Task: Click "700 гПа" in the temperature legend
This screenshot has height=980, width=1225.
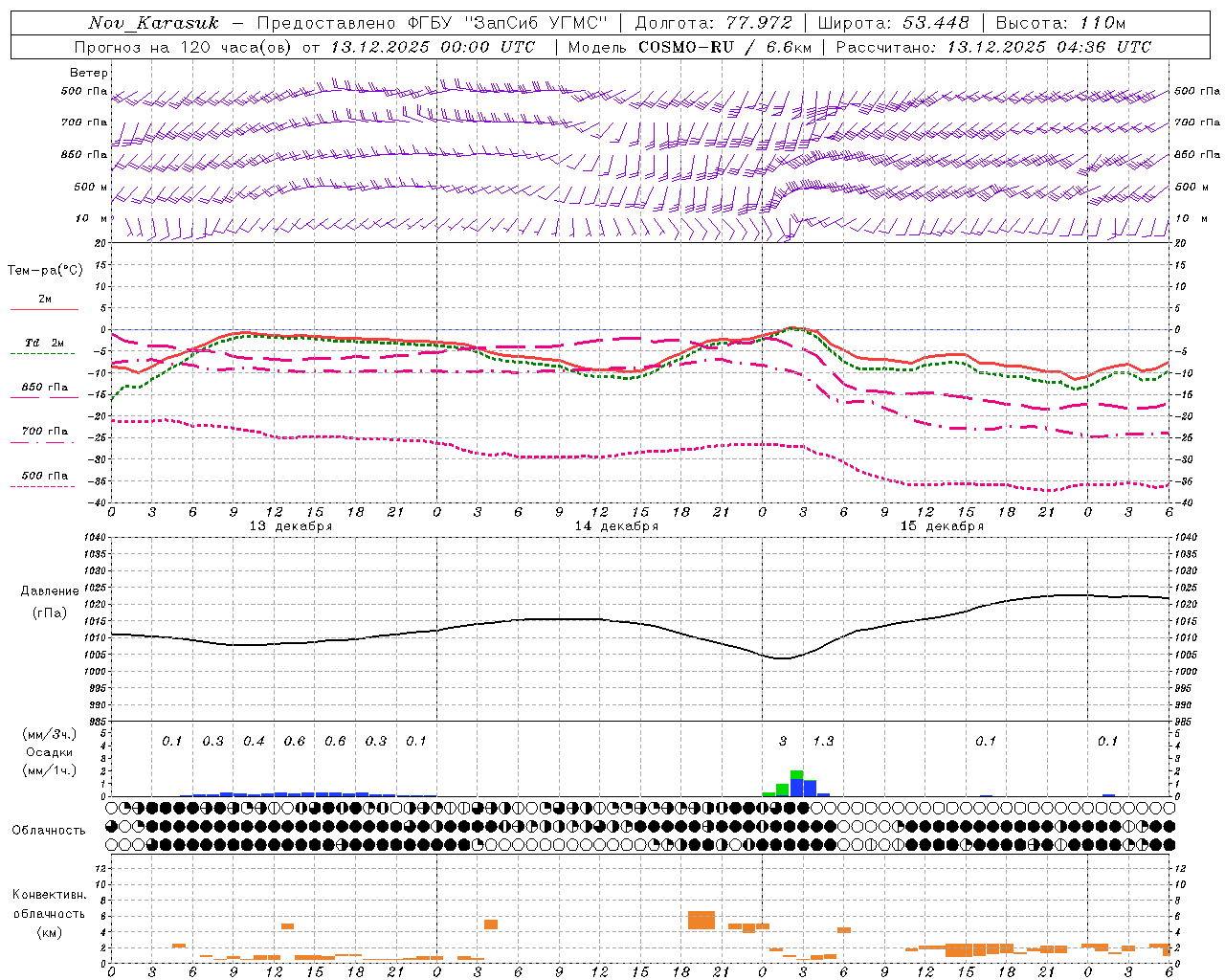Action: tap(45, 432)
